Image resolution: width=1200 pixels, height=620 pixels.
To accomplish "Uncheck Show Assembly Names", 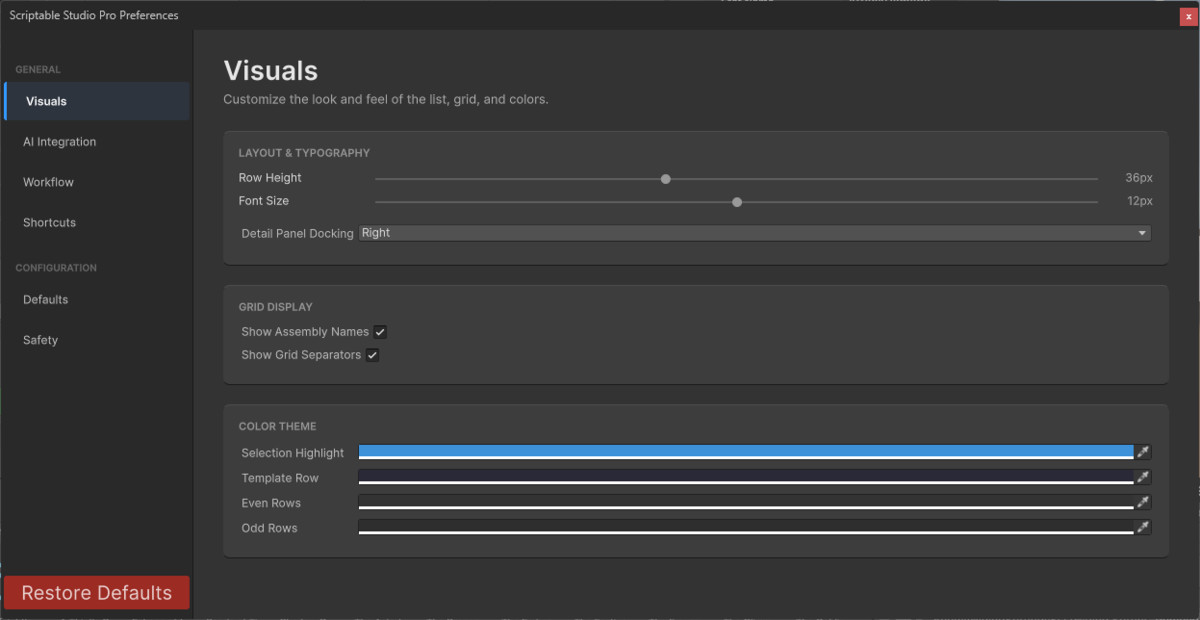I will click(380, 331).
